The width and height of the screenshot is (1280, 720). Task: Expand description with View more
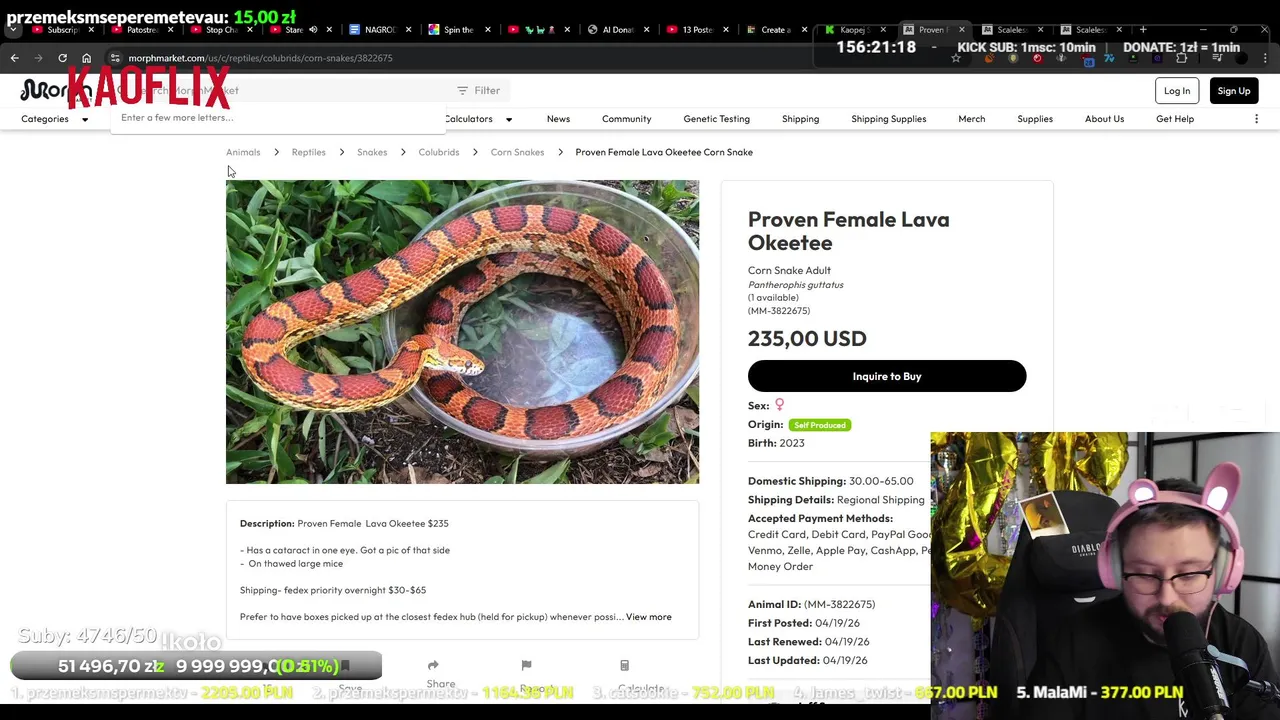[x=648, y=617]
